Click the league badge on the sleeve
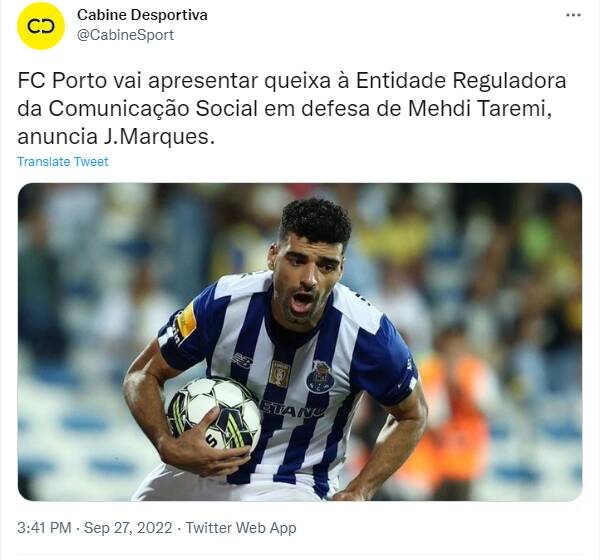610x560 pixels. [186, 320]
